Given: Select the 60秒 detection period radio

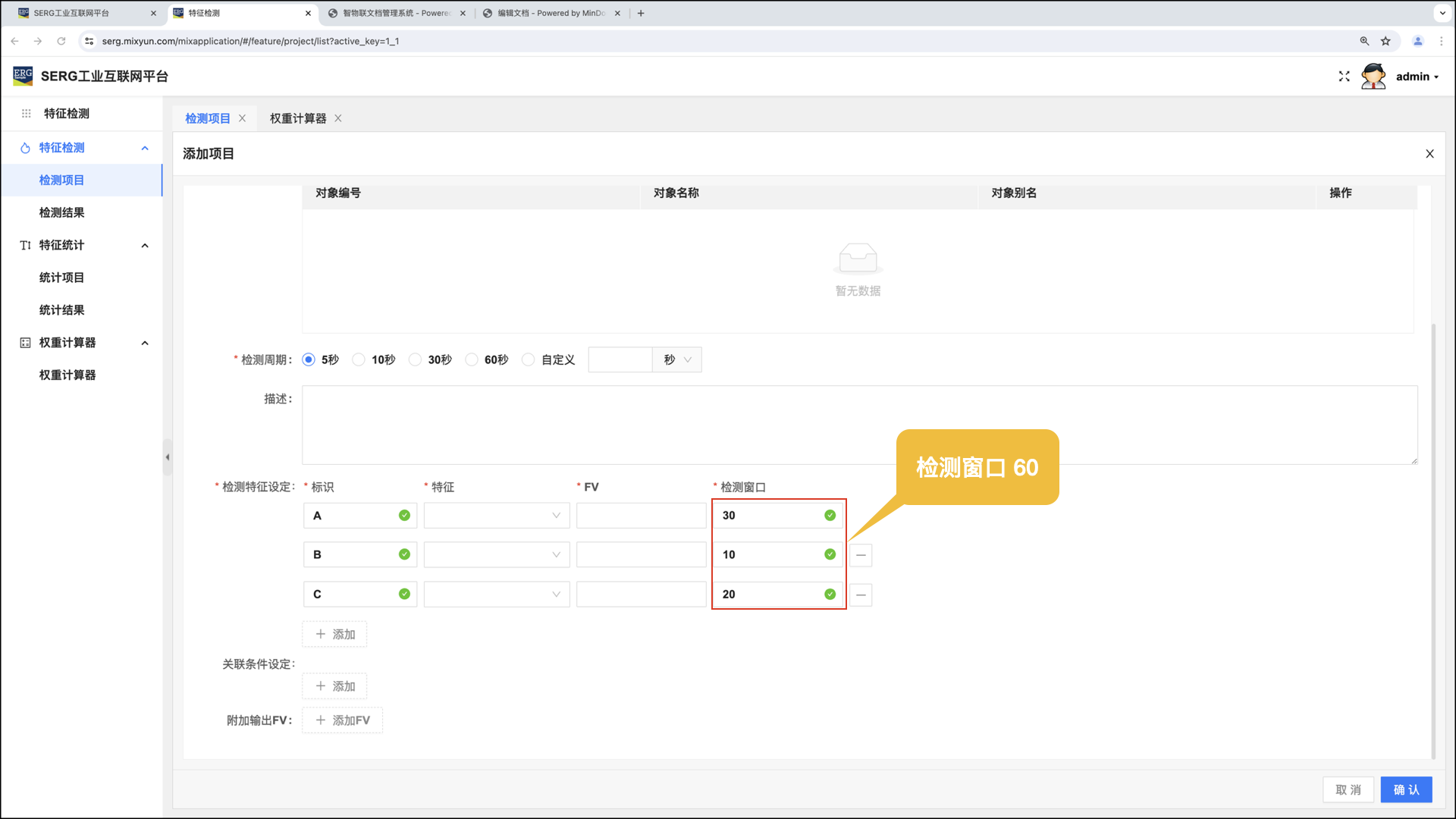Looking at the screenshot, I should [472, 359].
